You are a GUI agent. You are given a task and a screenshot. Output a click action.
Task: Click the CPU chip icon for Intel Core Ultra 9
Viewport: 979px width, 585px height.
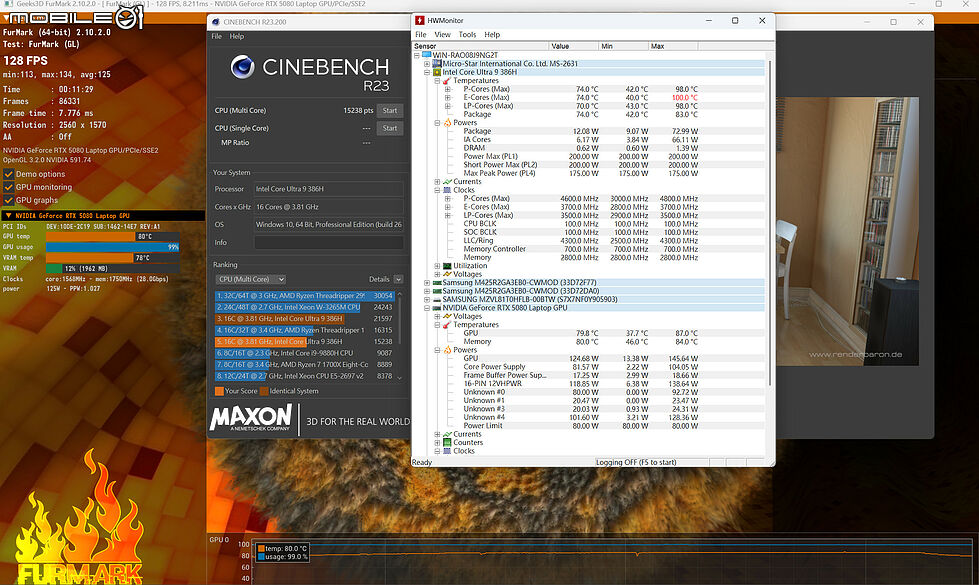[437, 72]
